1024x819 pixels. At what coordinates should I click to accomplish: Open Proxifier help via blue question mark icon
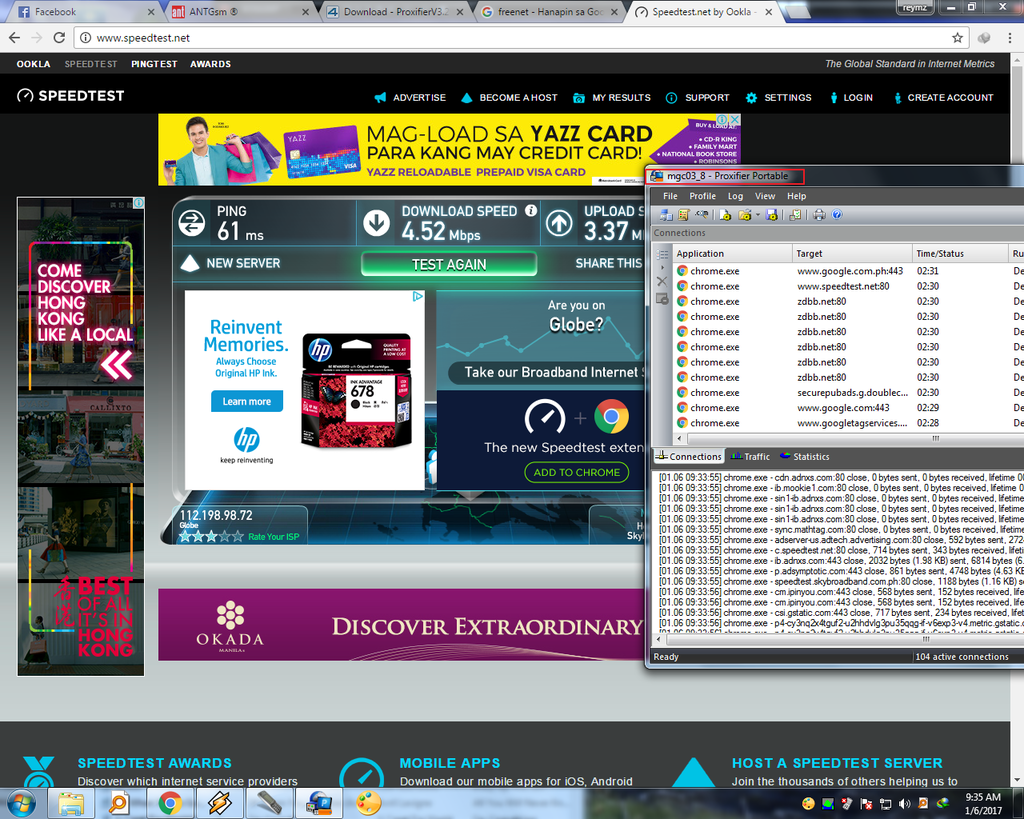click(837, 215)
